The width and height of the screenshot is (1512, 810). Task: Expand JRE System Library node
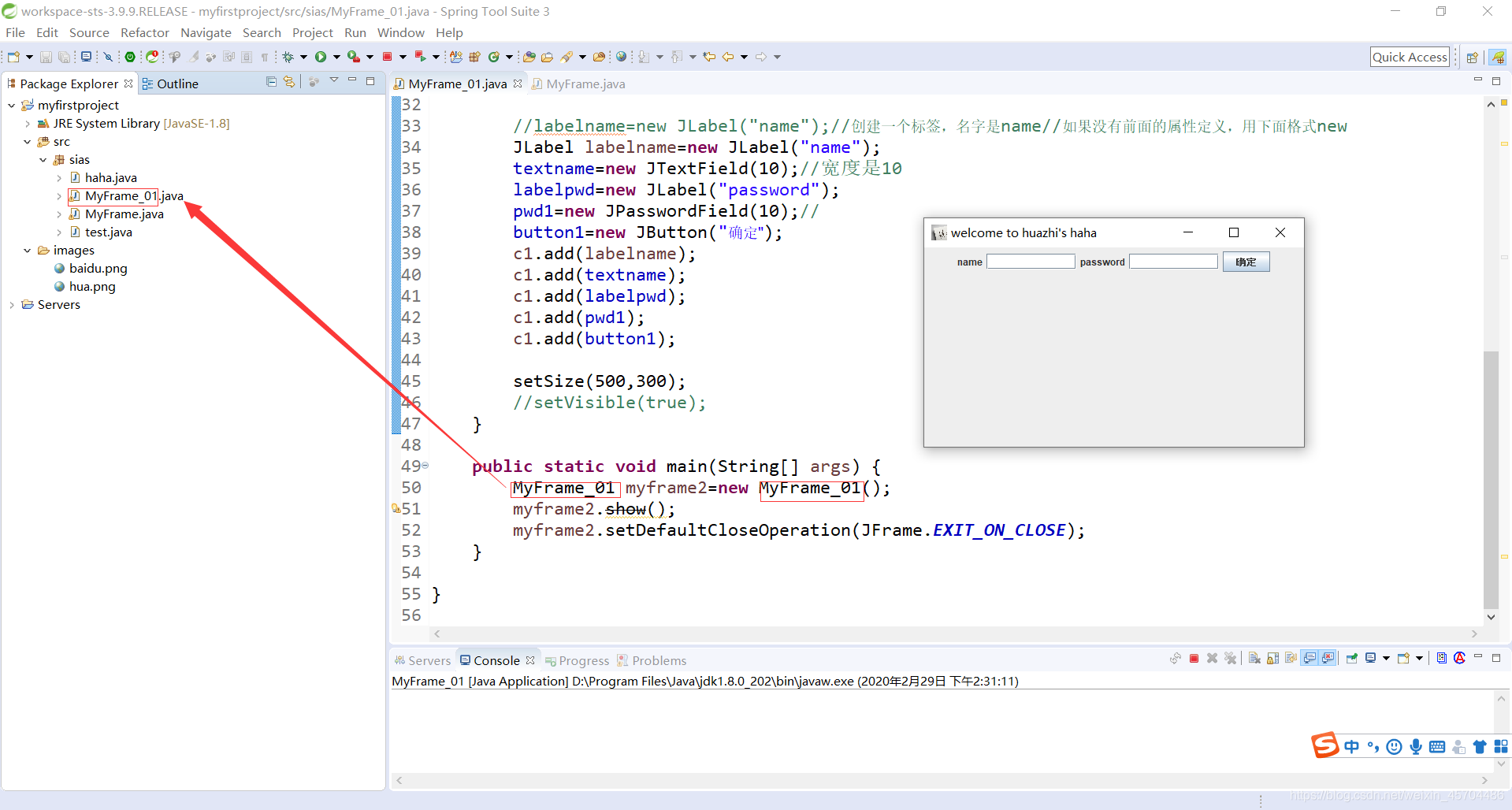(28, 124)
